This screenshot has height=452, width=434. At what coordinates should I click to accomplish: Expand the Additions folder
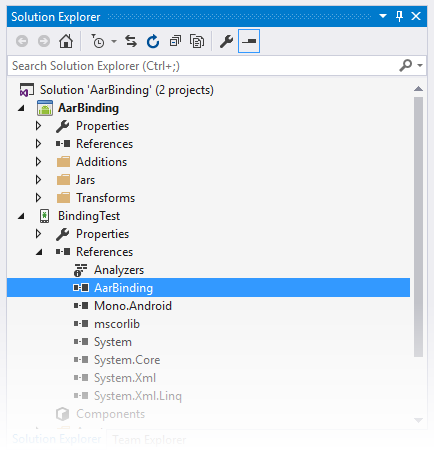pos(38,162)
